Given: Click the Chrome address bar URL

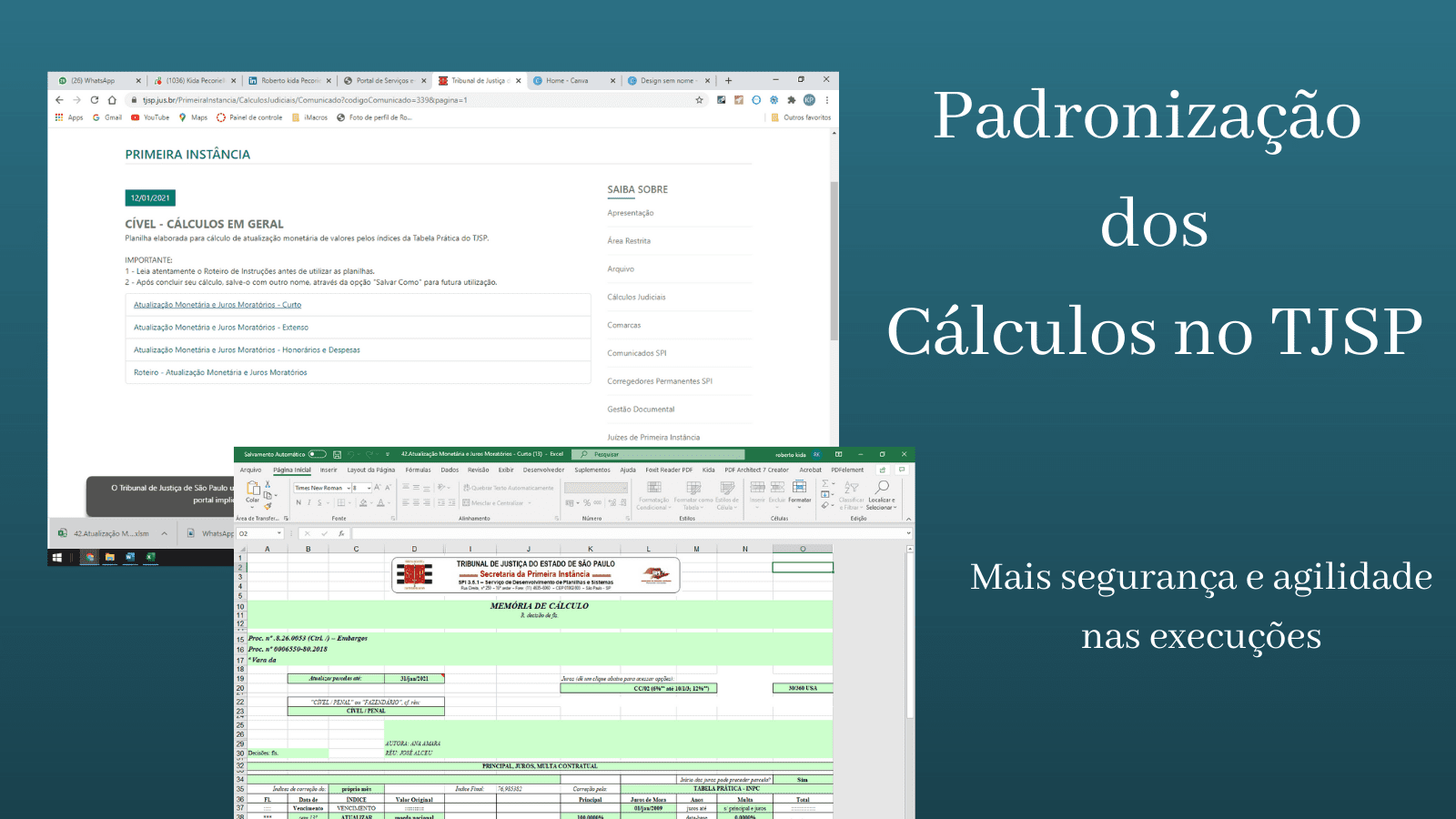Looking at the screenshot, I should [305, 100].
